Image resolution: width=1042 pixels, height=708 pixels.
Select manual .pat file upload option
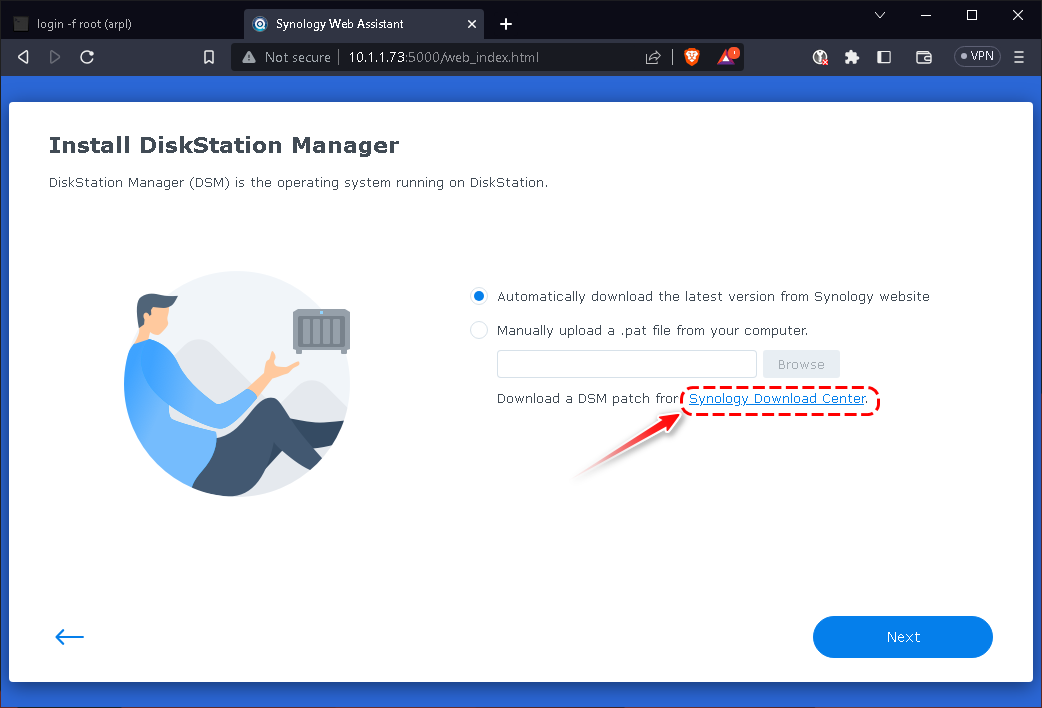(x=479, y=330)
